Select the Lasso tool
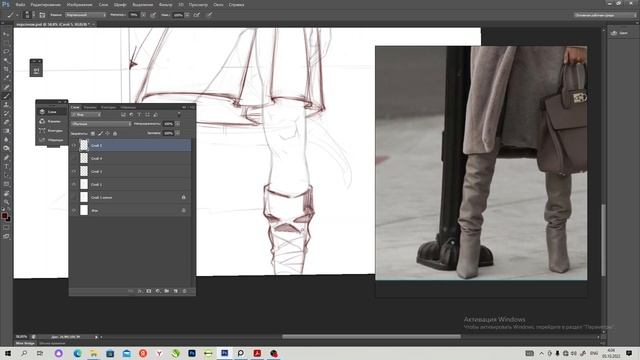This screenshot has width=640, height=360. [x=6, y=52]
